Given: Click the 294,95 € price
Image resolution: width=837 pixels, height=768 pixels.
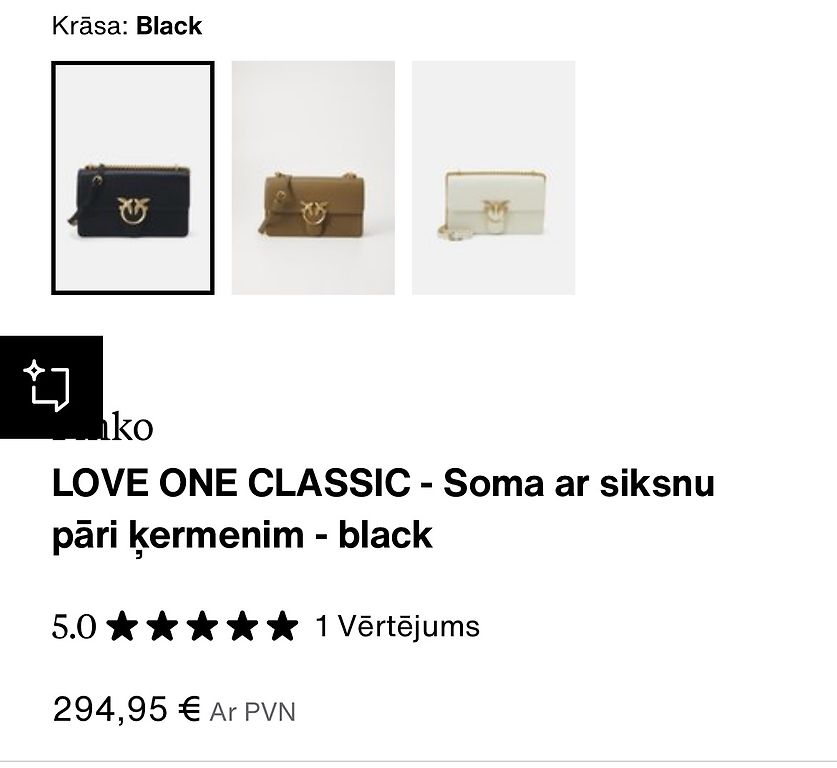Looking at the screenshot, I should [x=127, y=709].
